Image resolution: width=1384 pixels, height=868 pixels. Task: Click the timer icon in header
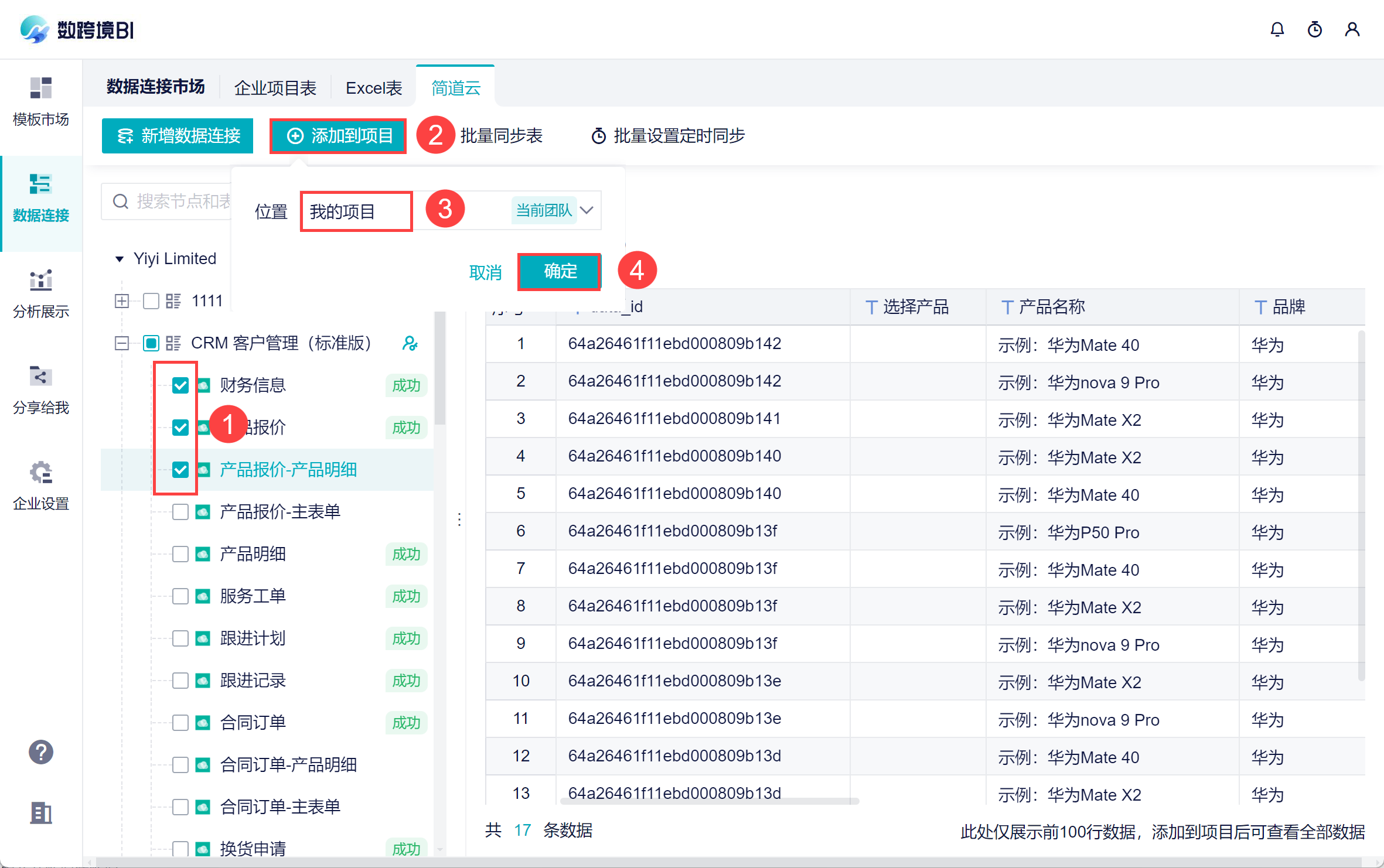click(x=1314, y=29)
